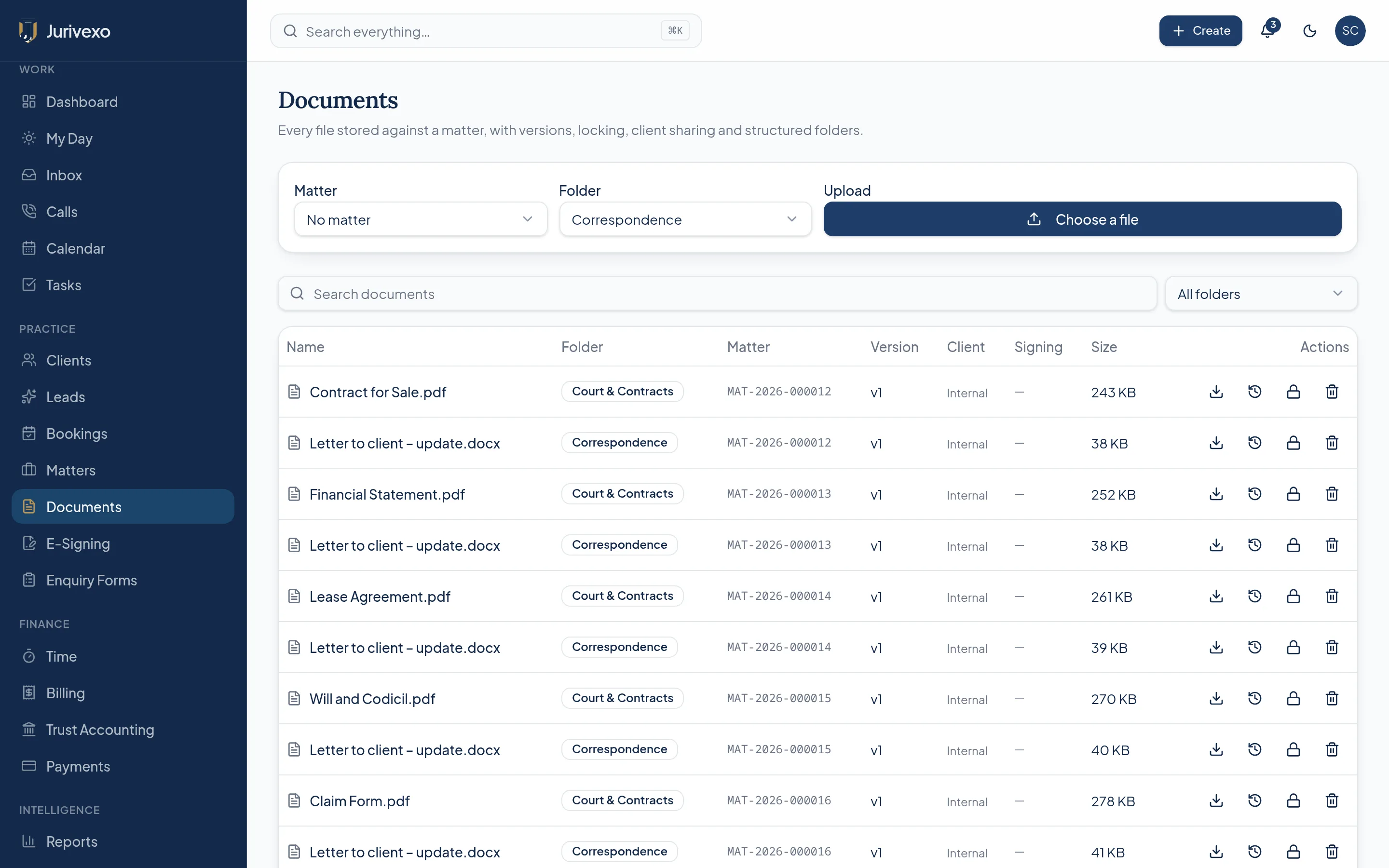Image resolution: width=1389 pixels, height=868 pixels.
Task: Open notifications bell
Action: click(x=1267, y=30)
